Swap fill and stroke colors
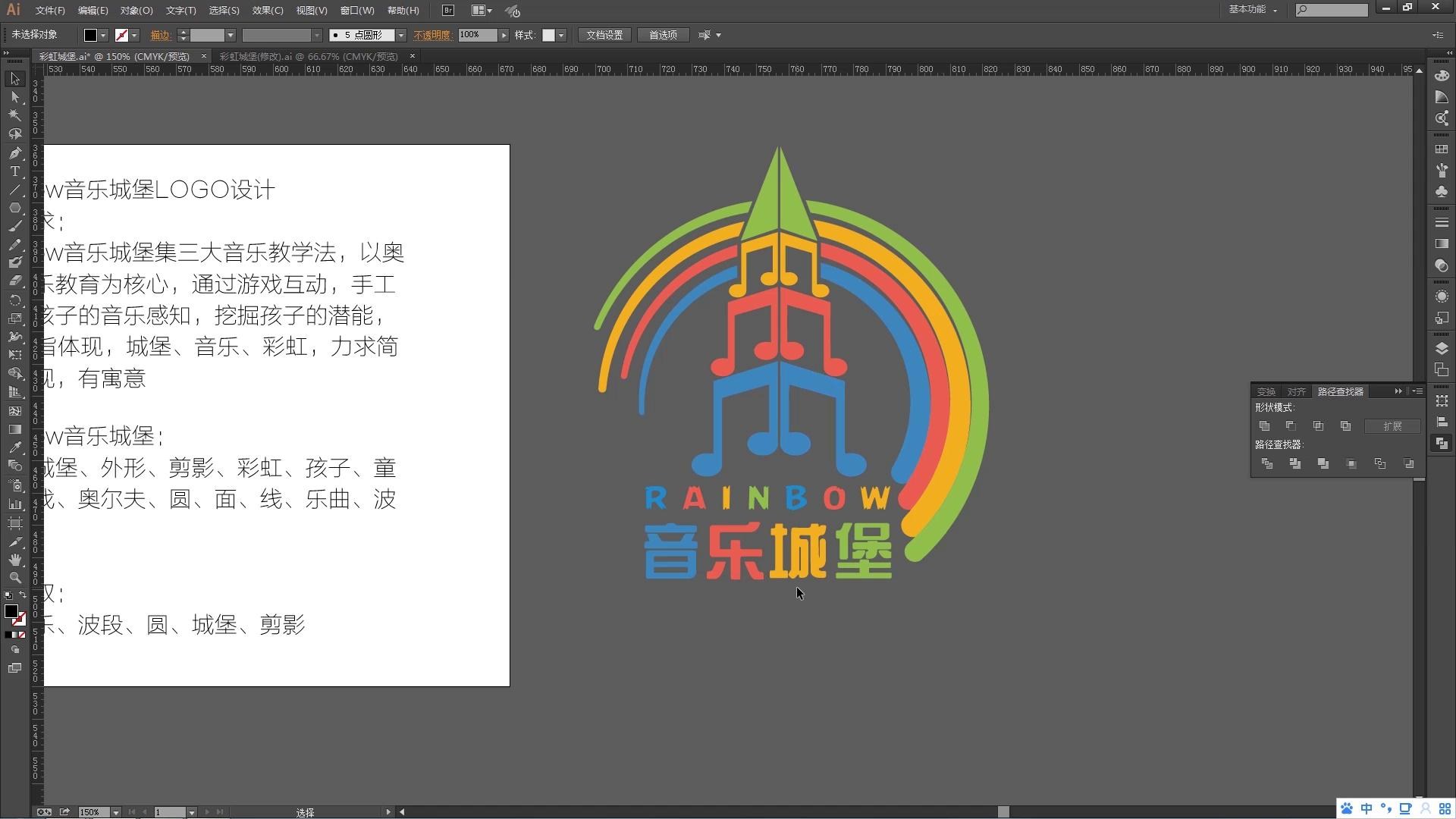 coord(22,595)
